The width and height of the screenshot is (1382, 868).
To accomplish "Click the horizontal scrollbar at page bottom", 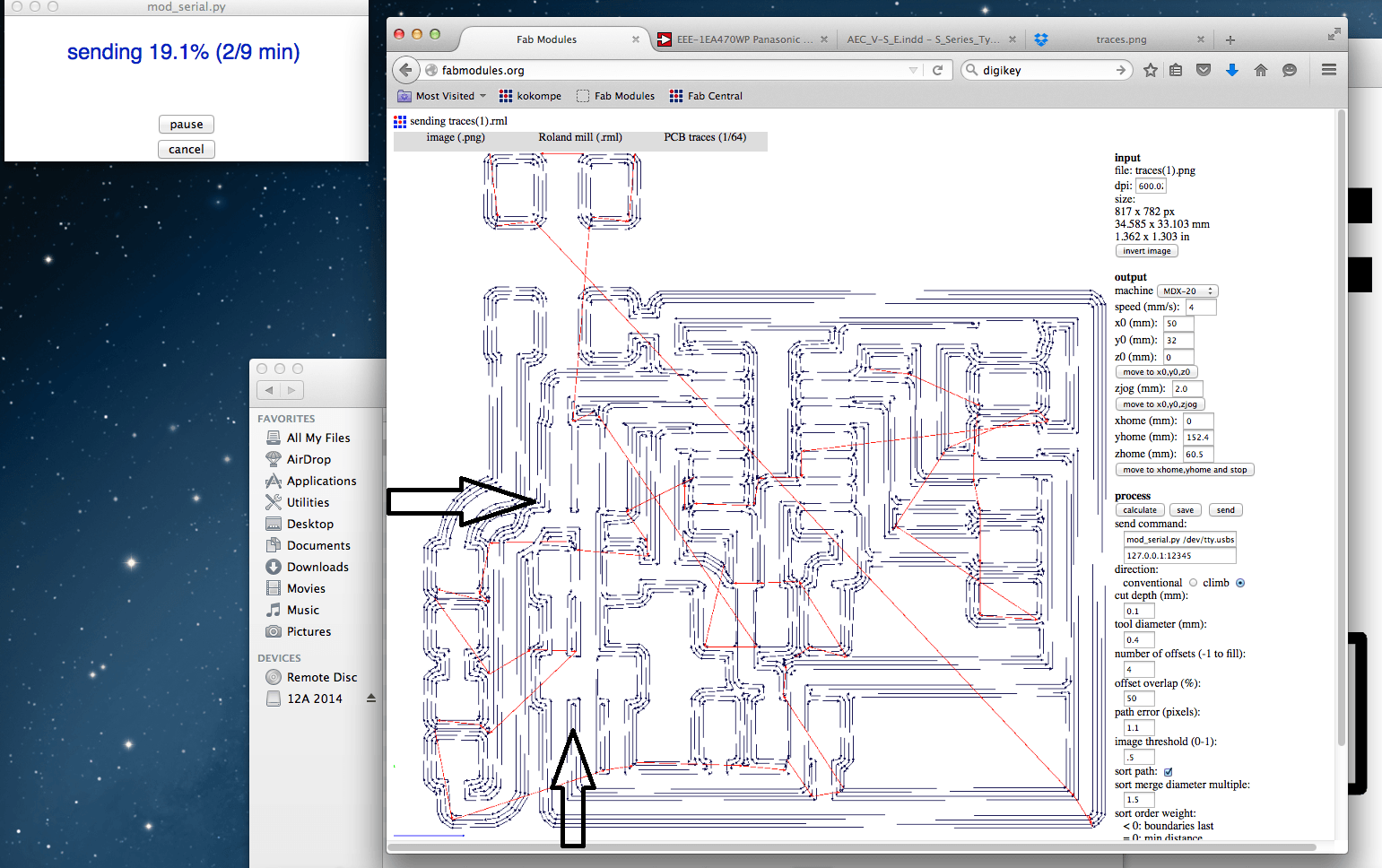I will click(852, 846).
